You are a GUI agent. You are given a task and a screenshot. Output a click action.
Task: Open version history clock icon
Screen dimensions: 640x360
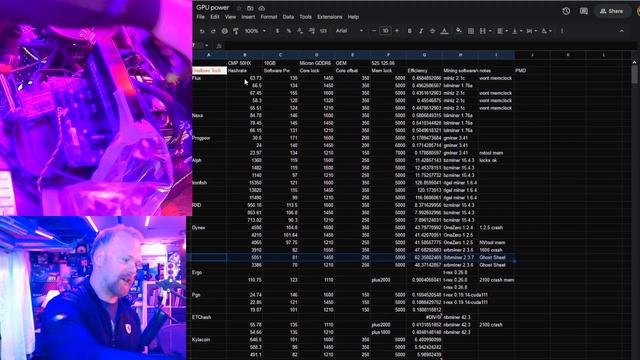tap(566, 11)
